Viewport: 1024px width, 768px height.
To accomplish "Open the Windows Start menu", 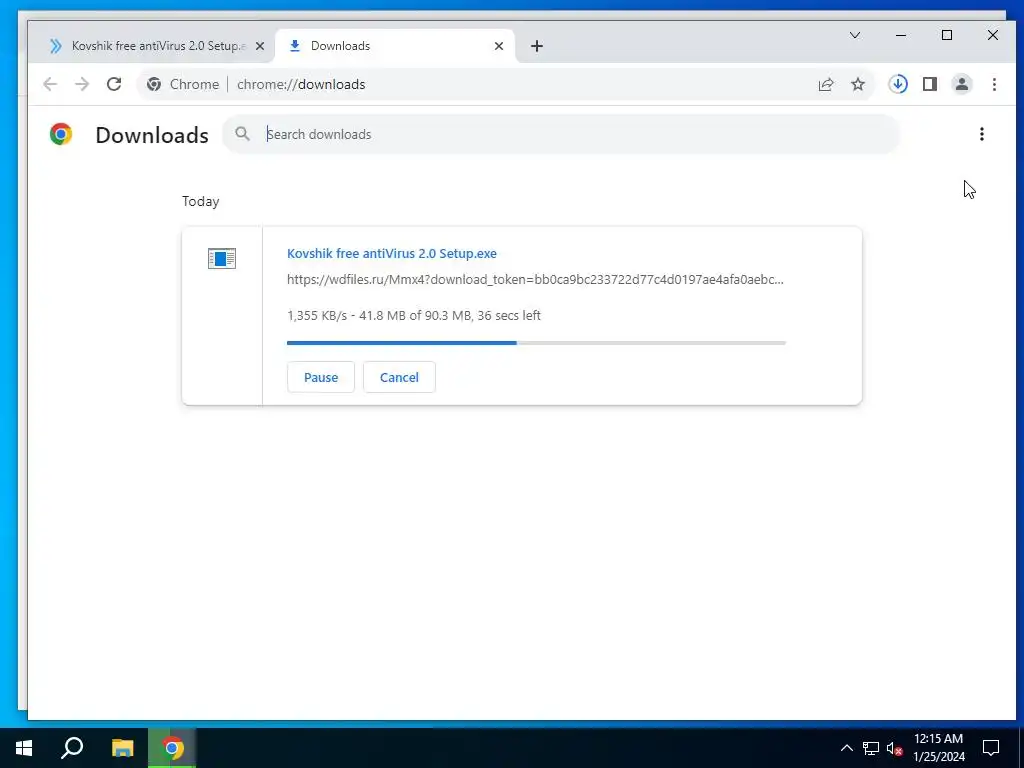I will coord(24,748).
